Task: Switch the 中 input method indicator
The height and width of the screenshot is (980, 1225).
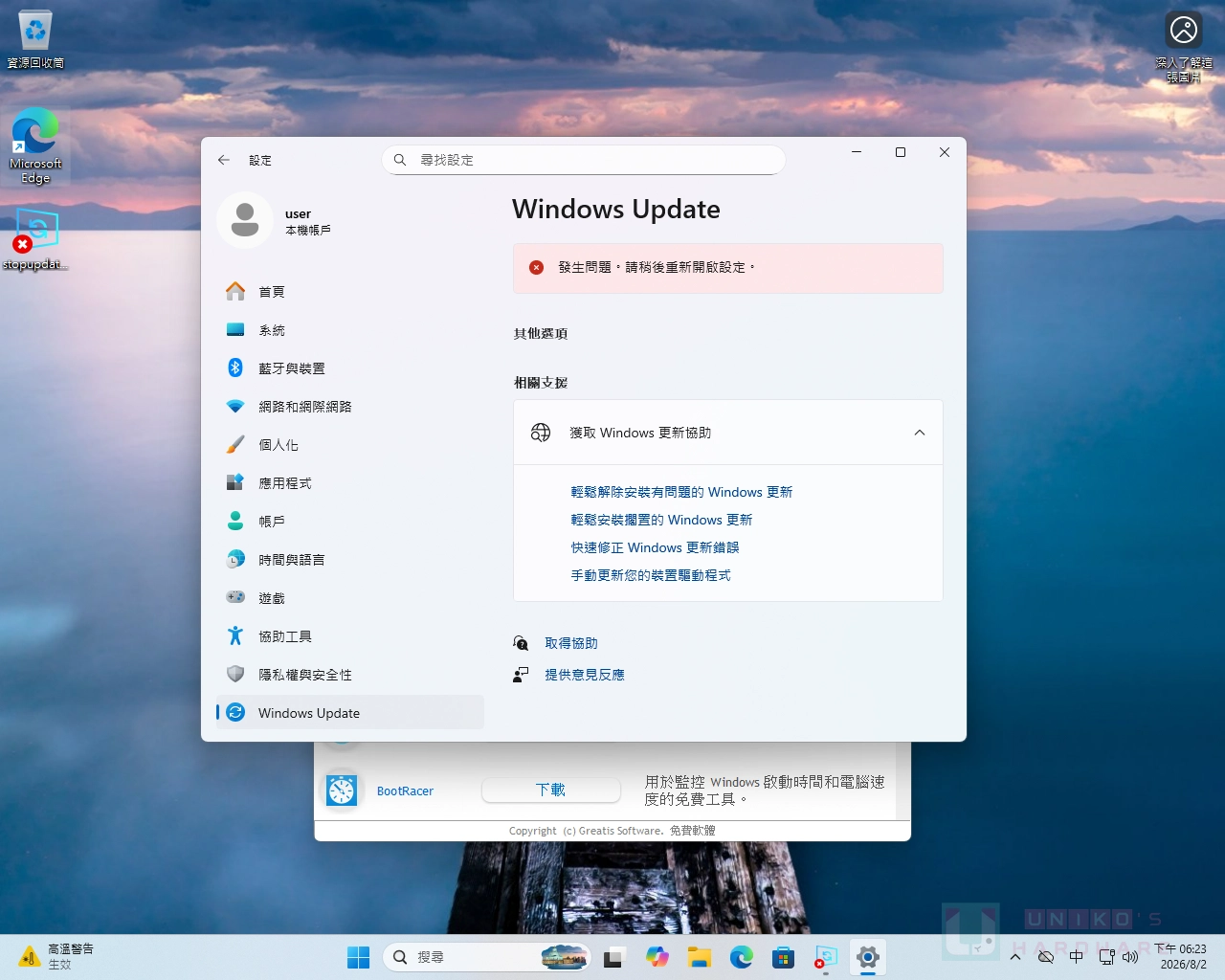Action: (x=1077, y=957)
